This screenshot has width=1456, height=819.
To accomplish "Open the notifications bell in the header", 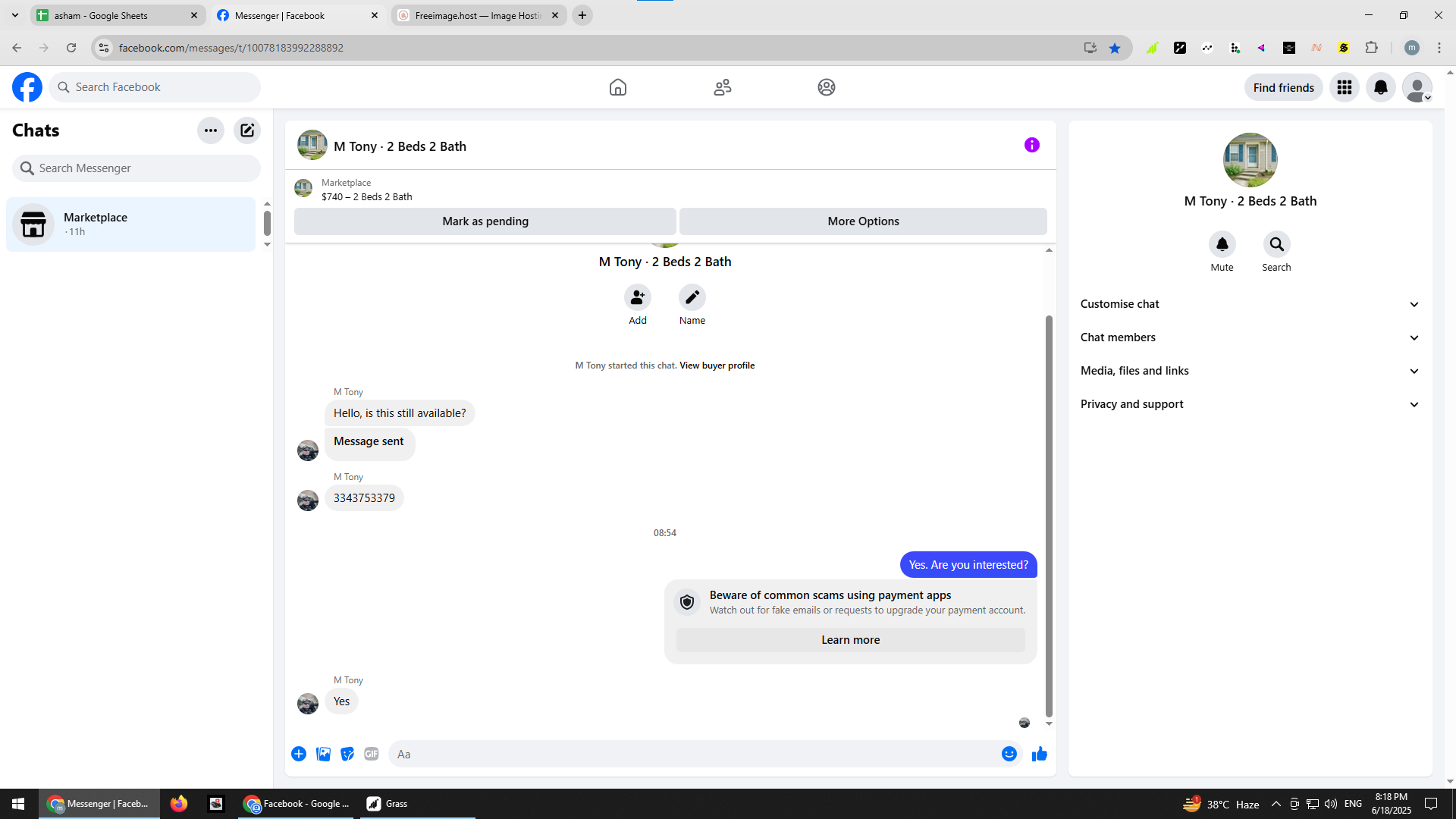I will 1381,87.
